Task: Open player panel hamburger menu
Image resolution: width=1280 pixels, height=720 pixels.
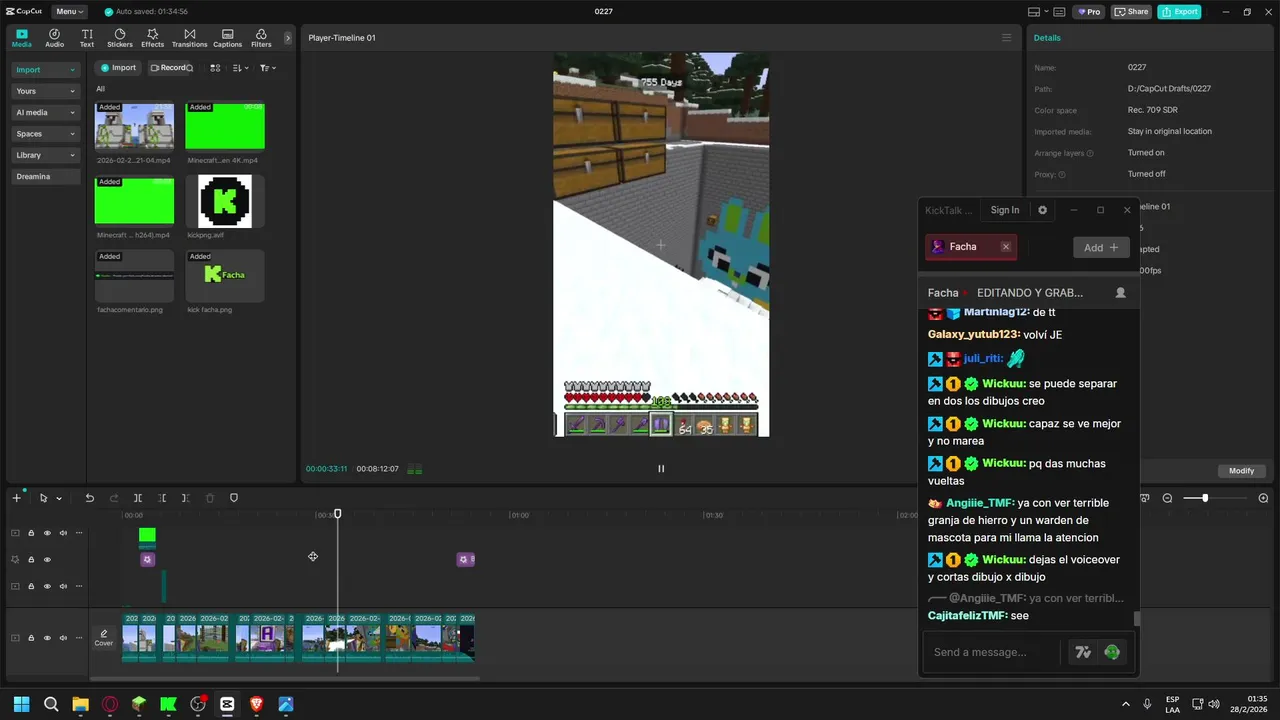Action: (x=1006, y=38)
